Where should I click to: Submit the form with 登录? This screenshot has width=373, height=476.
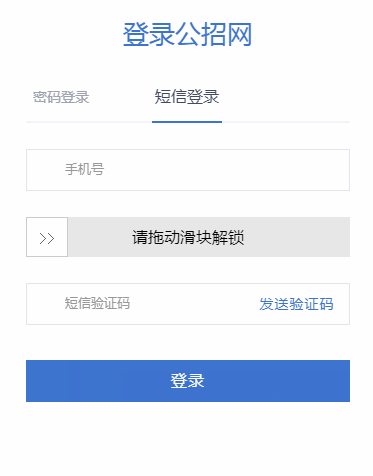188,381
